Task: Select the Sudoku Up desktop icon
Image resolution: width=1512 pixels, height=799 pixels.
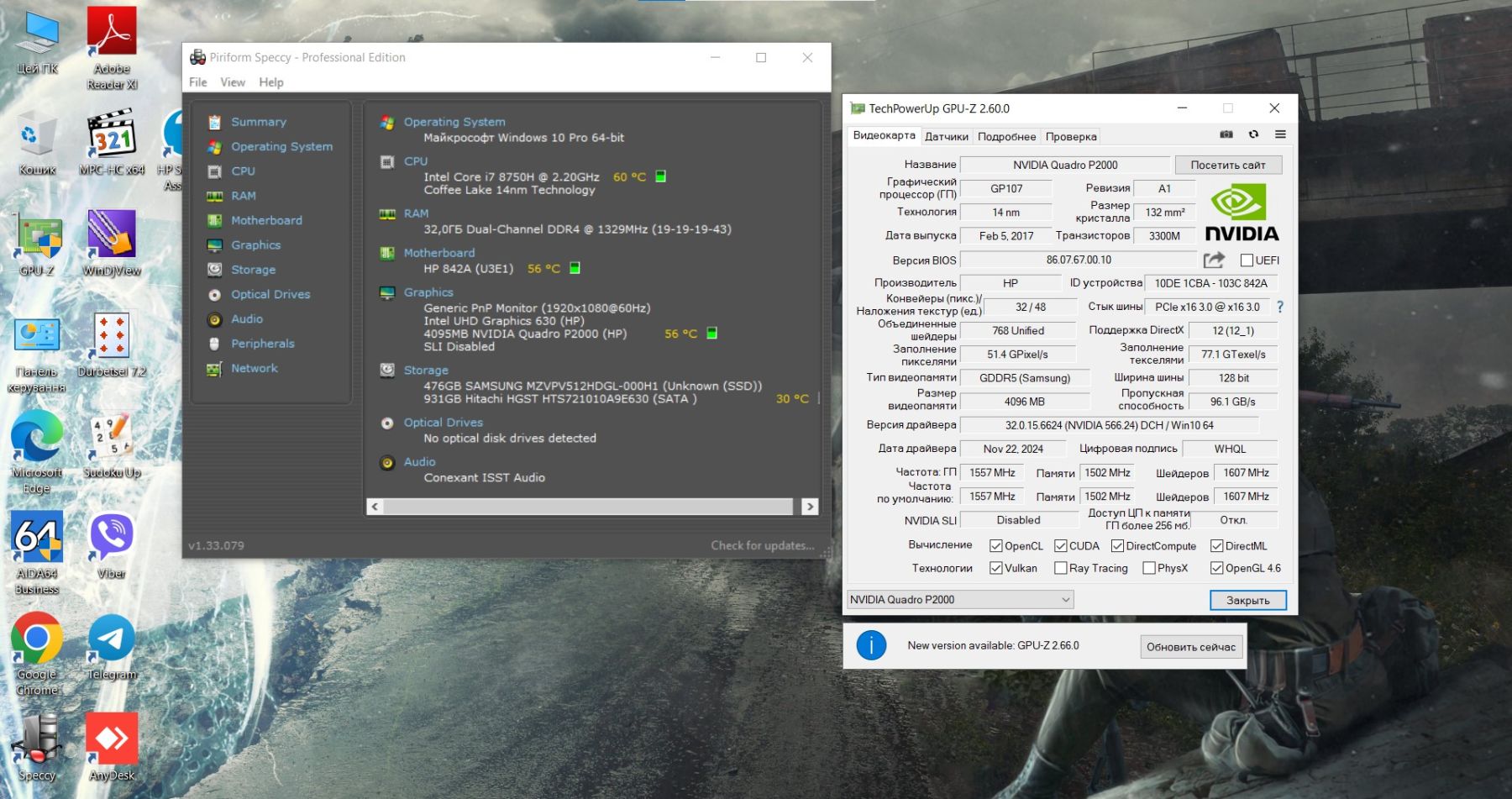Action: click(112, 445)
